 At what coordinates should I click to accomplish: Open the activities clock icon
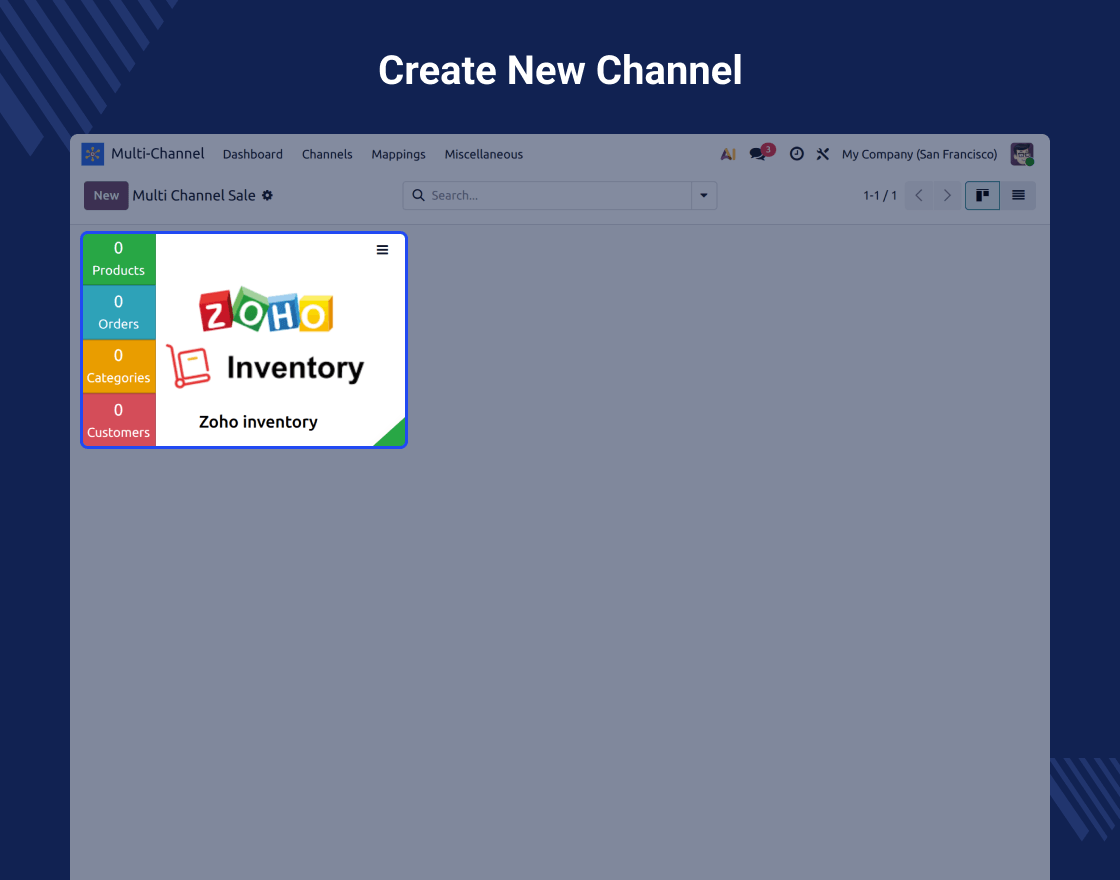pos(796,154)
